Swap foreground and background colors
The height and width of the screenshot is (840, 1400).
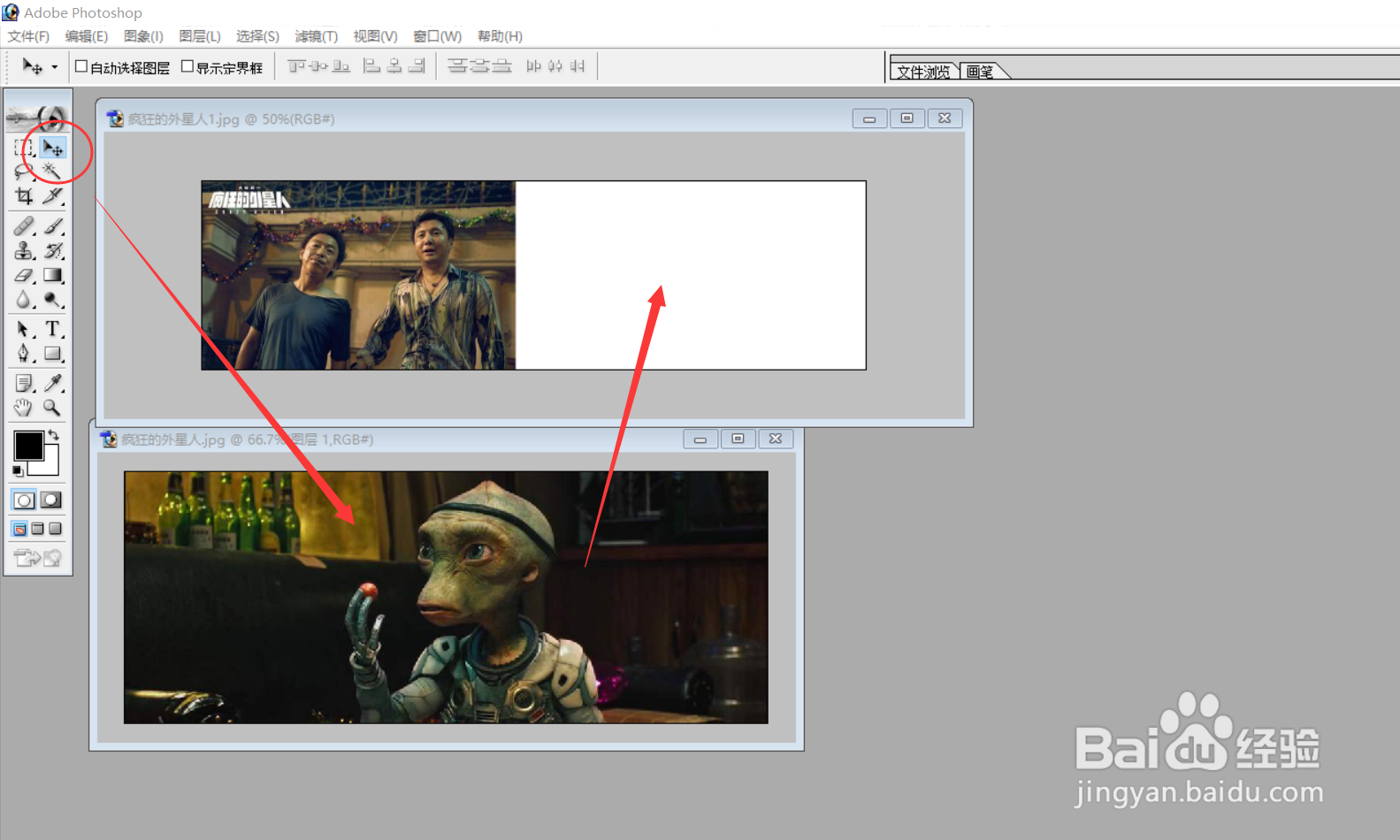click(54, 434)
